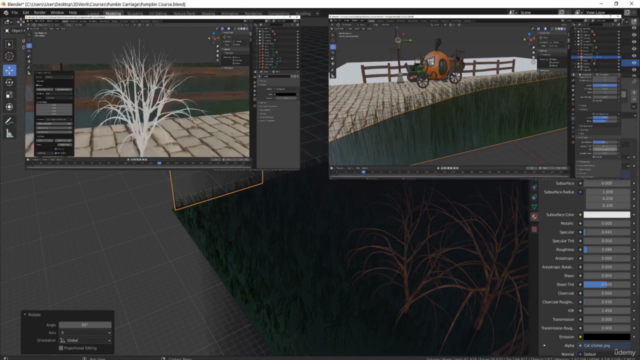Screen dimensions: 640x360
Task: Switch to the Animation workspace tab
Action: click(230, 13)
